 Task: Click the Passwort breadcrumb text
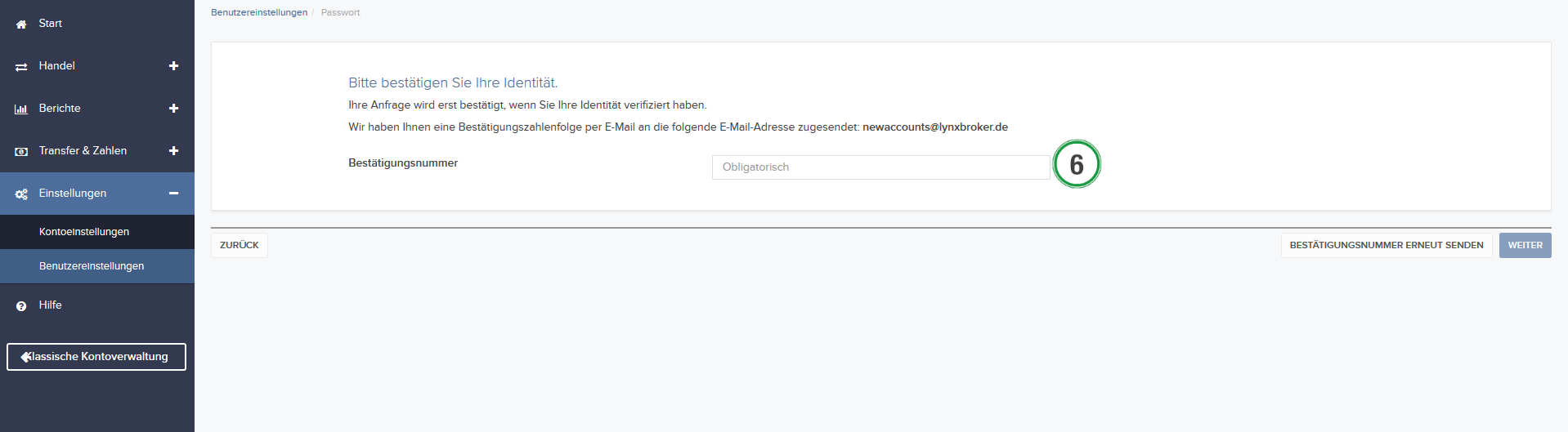click(x=340, y=12)
